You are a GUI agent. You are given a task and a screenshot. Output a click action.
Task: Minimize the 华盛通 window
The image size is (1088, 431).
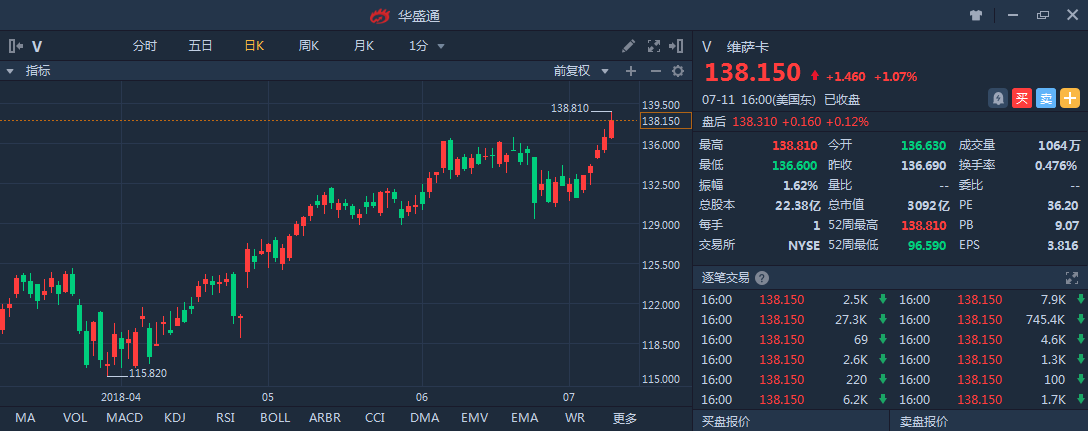pos(1013,15)
